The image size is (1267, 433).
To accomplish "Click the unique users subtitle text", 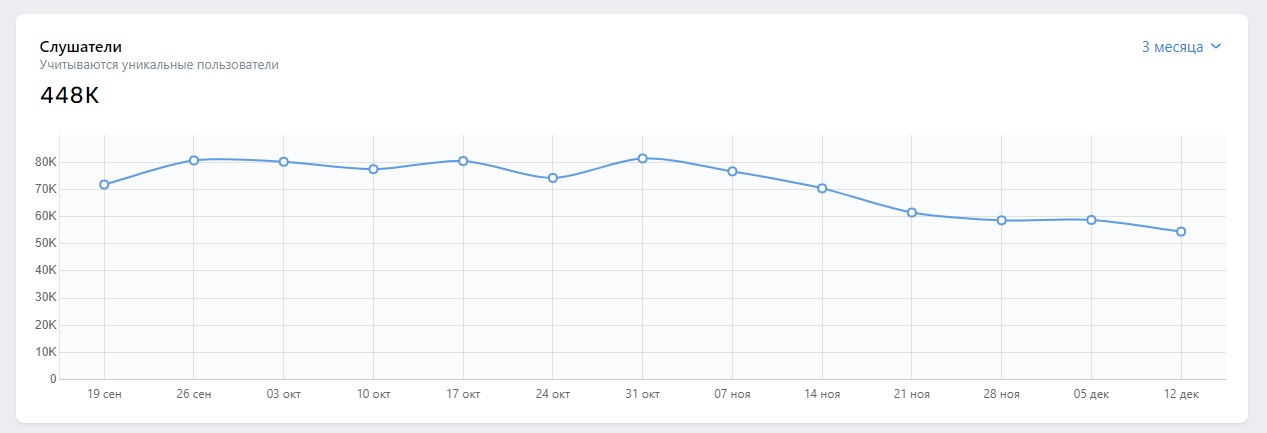I will click(x=159, y=65).
